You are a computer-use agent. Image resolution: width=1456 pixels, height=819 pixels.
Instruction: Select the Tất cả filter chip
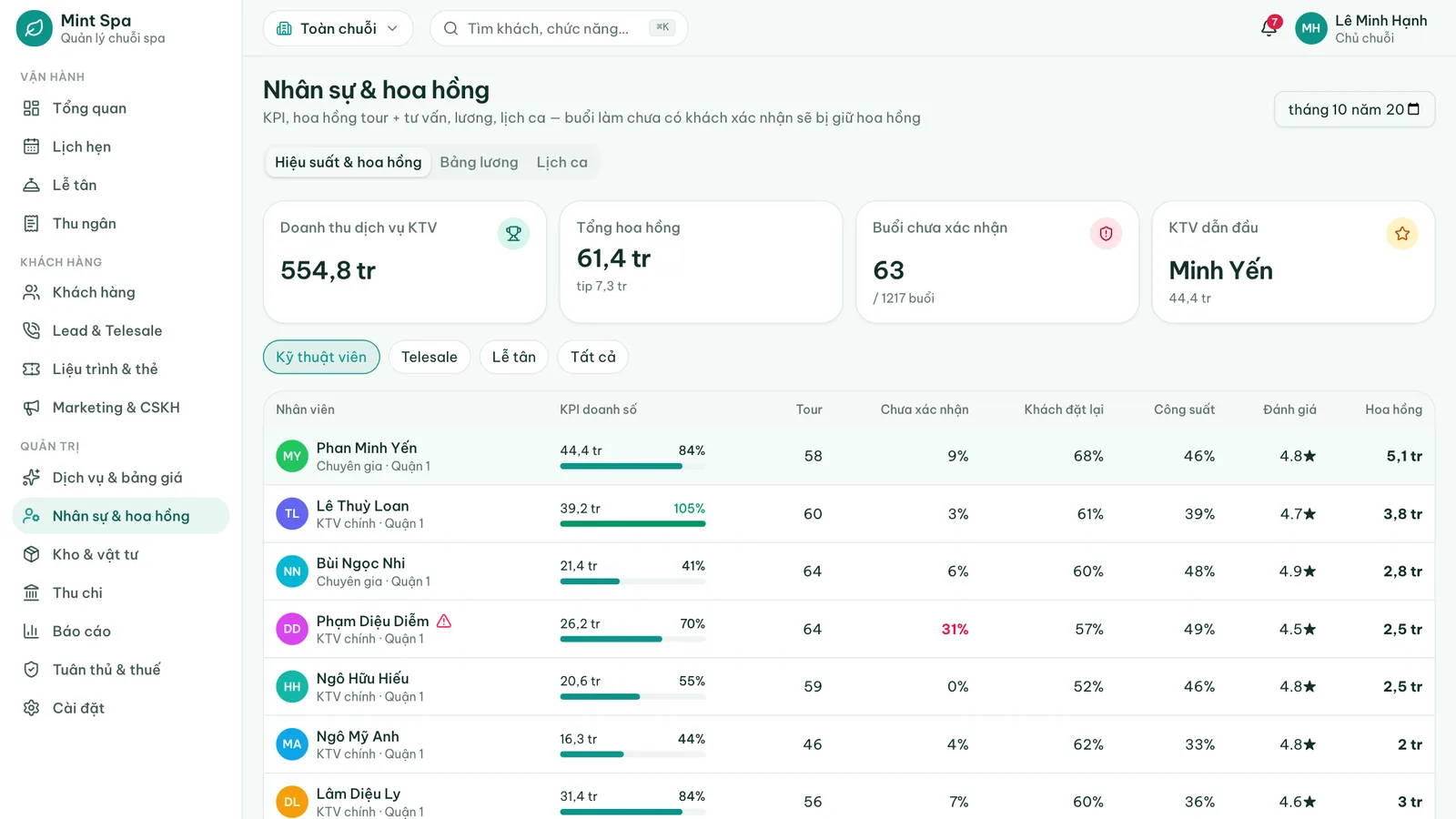tap(593, 357)
